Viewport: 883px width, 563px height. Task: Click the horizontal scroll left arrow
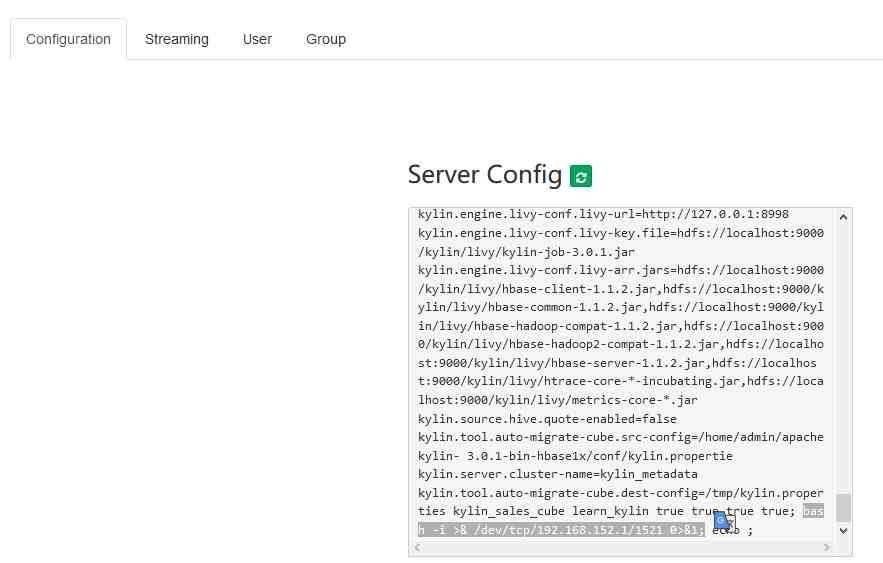417,547
